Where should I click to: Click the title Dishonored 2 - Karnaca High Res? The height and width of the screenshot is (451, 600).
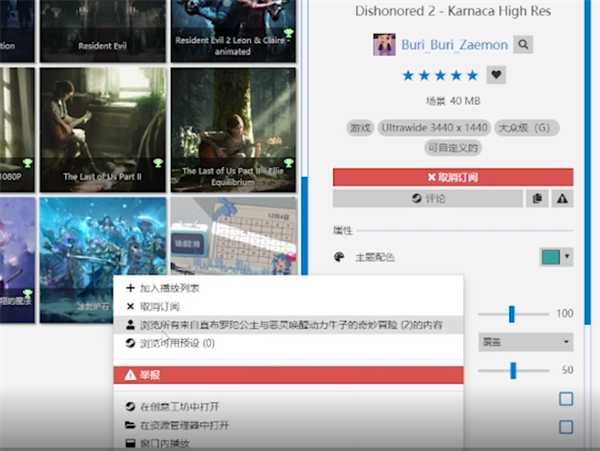click(453, 11)
